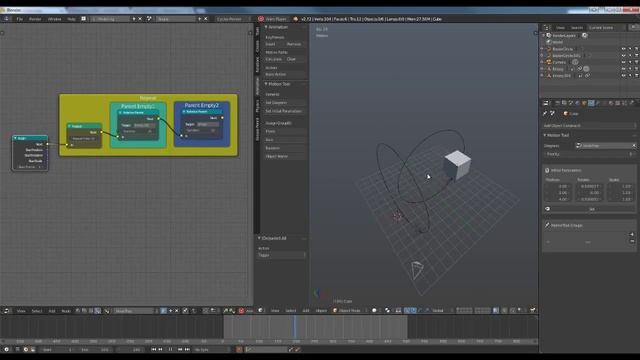
Task: Collapse the Animation panel in tool shelf
Action: [266, 27]
